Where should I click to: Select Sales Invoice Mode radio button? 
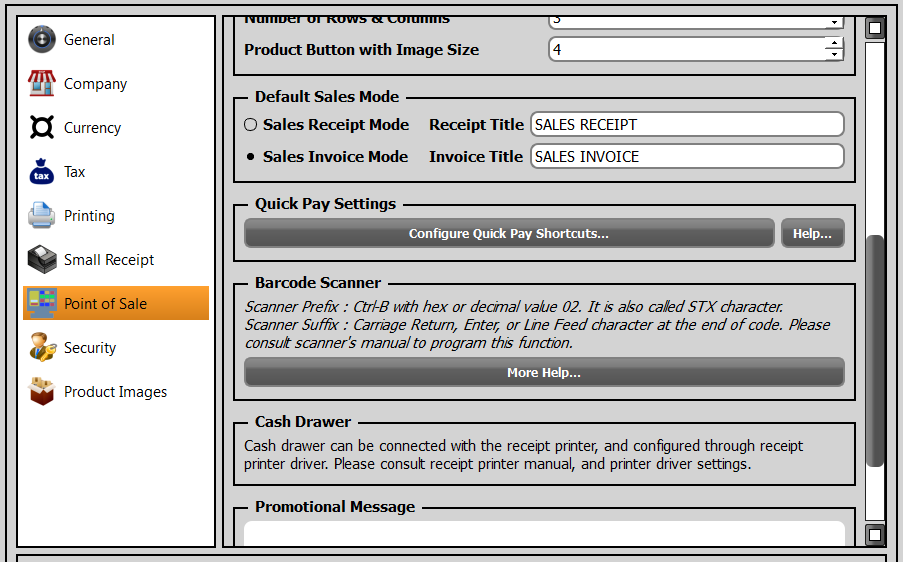coord(251,157)
